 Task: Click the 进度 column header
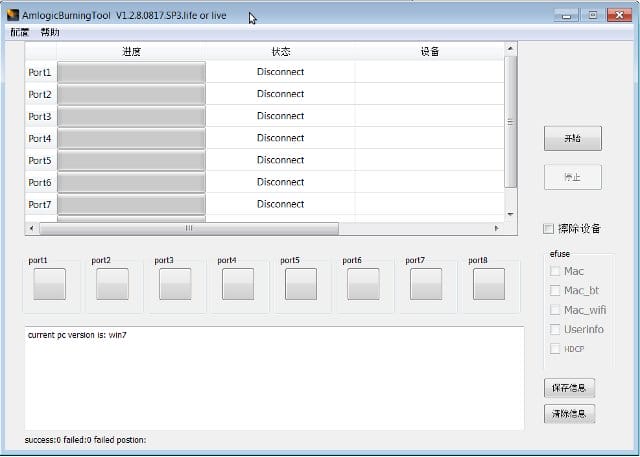131,51
